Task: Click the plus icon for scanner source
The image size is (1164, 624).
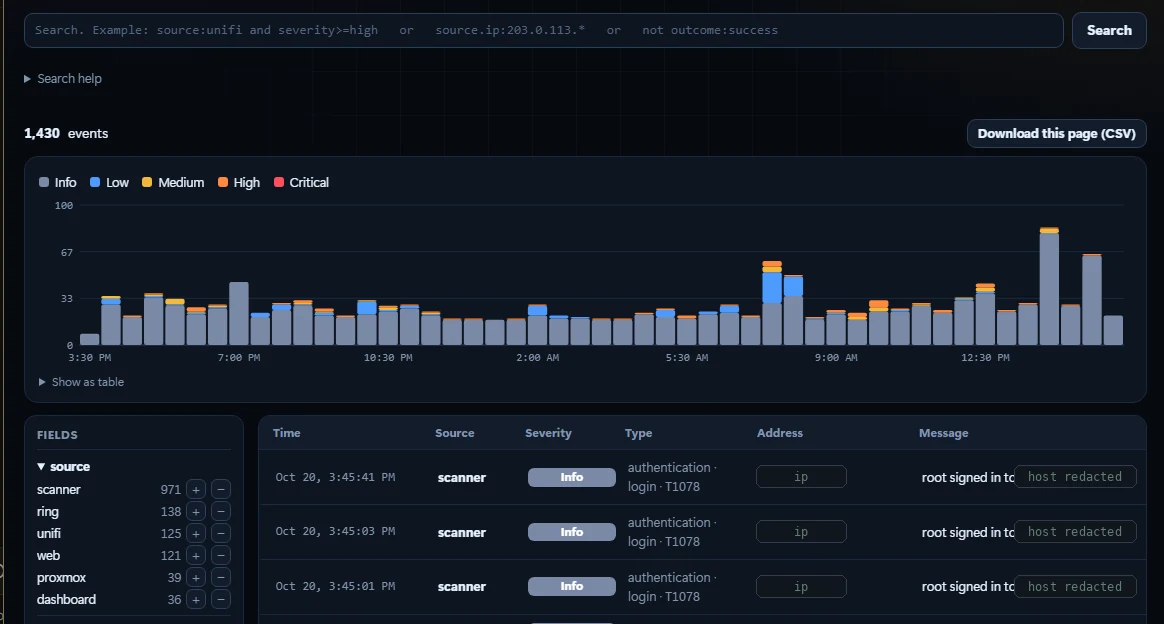Action: pos(196,490)
